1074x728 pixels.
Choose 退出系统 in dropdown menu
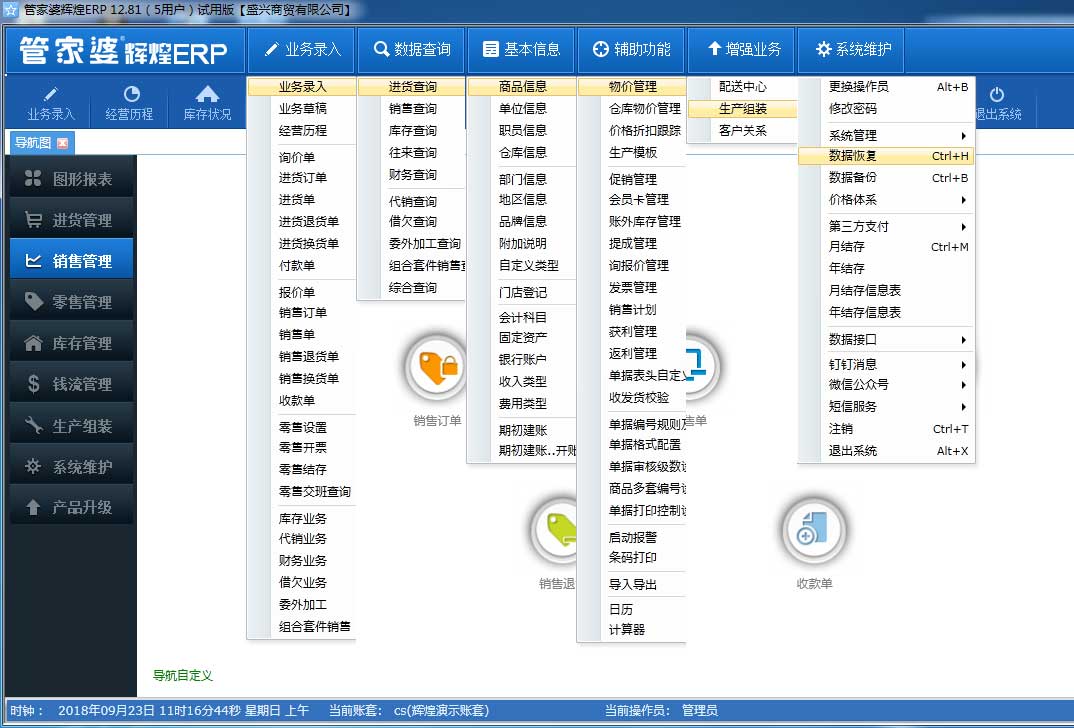(x=886, y=451)
